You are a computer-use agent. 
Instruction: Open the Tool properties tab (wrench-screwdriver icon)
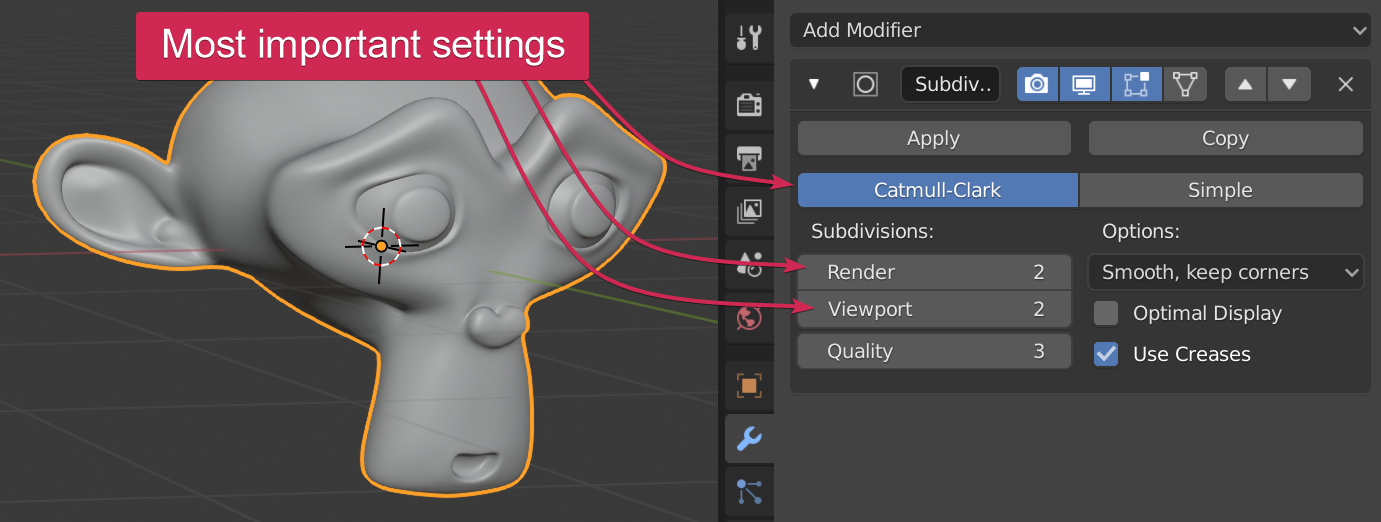coord(749,39)
